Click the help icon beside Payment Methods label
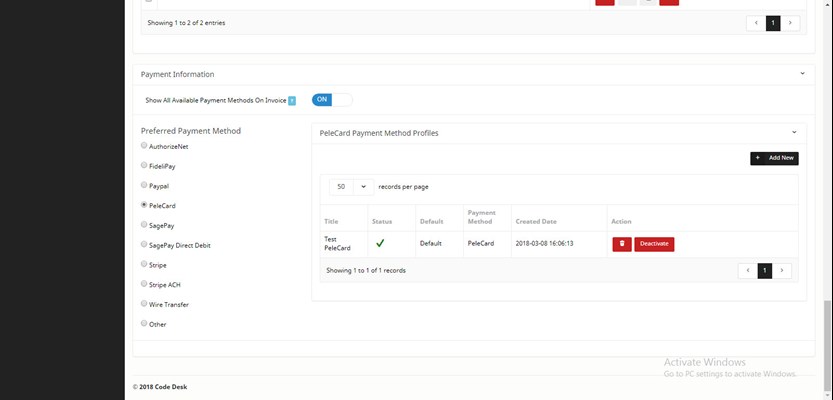This screenshot has height=400, width=833. tap(292, 100)
